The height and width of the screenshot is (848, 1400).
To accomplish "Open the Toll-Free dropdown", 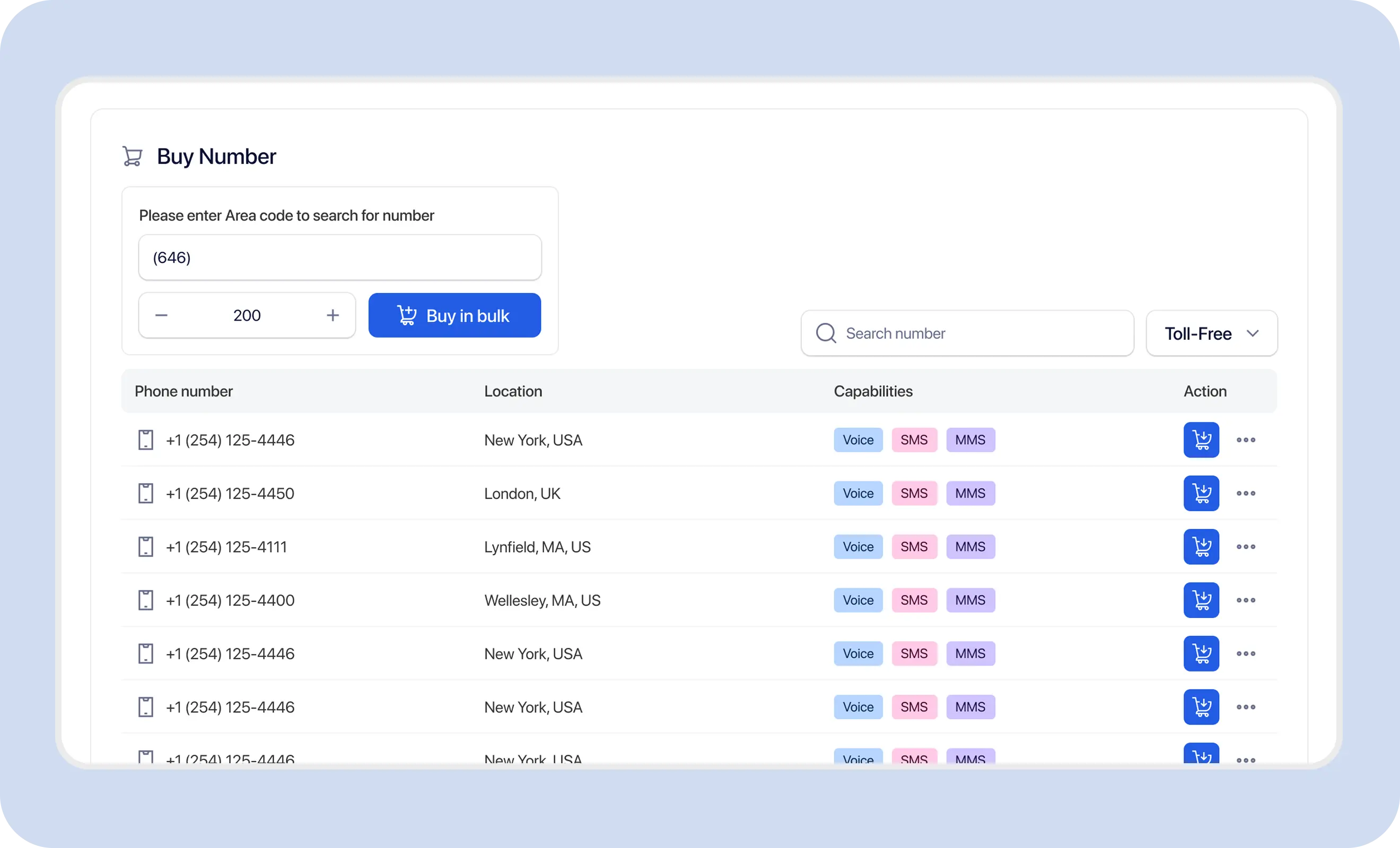I will 1211,333.
